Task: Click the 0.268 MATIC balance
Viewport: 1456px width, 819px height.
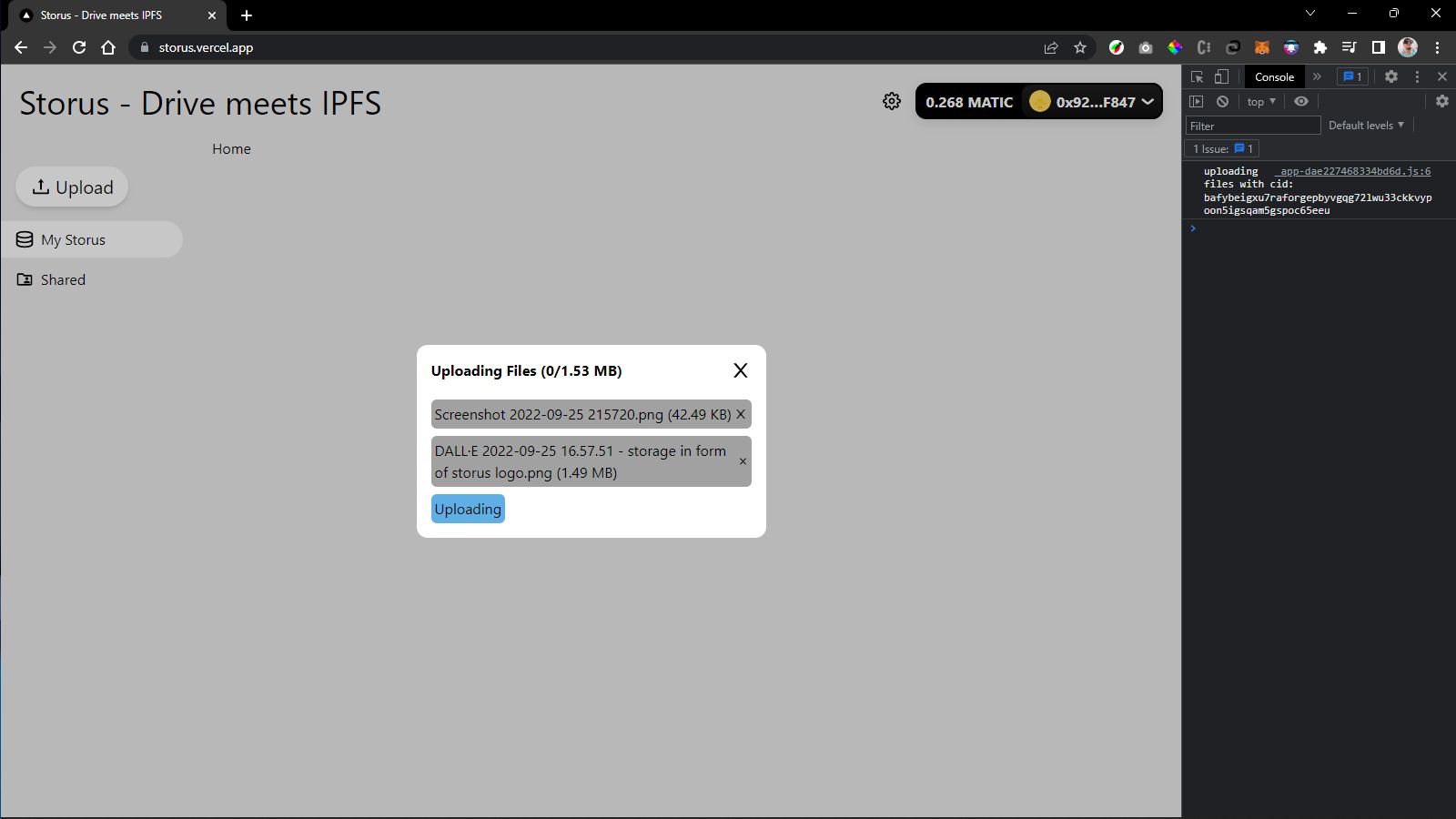Action: (x=969, y=102)
